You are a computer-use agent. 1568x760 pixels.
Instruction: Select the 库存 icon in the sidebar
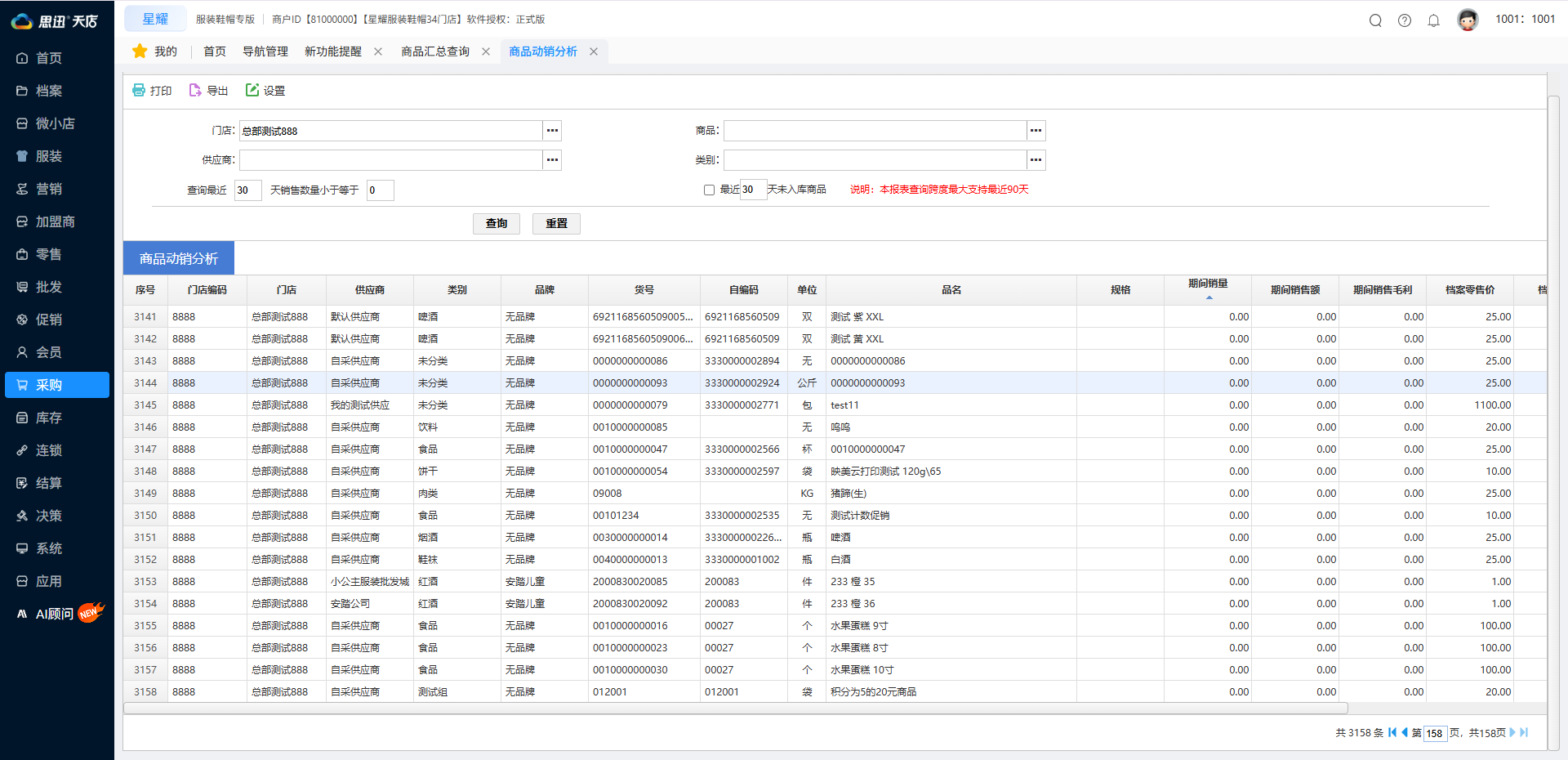pyautogui.click(x=22, y=418)
